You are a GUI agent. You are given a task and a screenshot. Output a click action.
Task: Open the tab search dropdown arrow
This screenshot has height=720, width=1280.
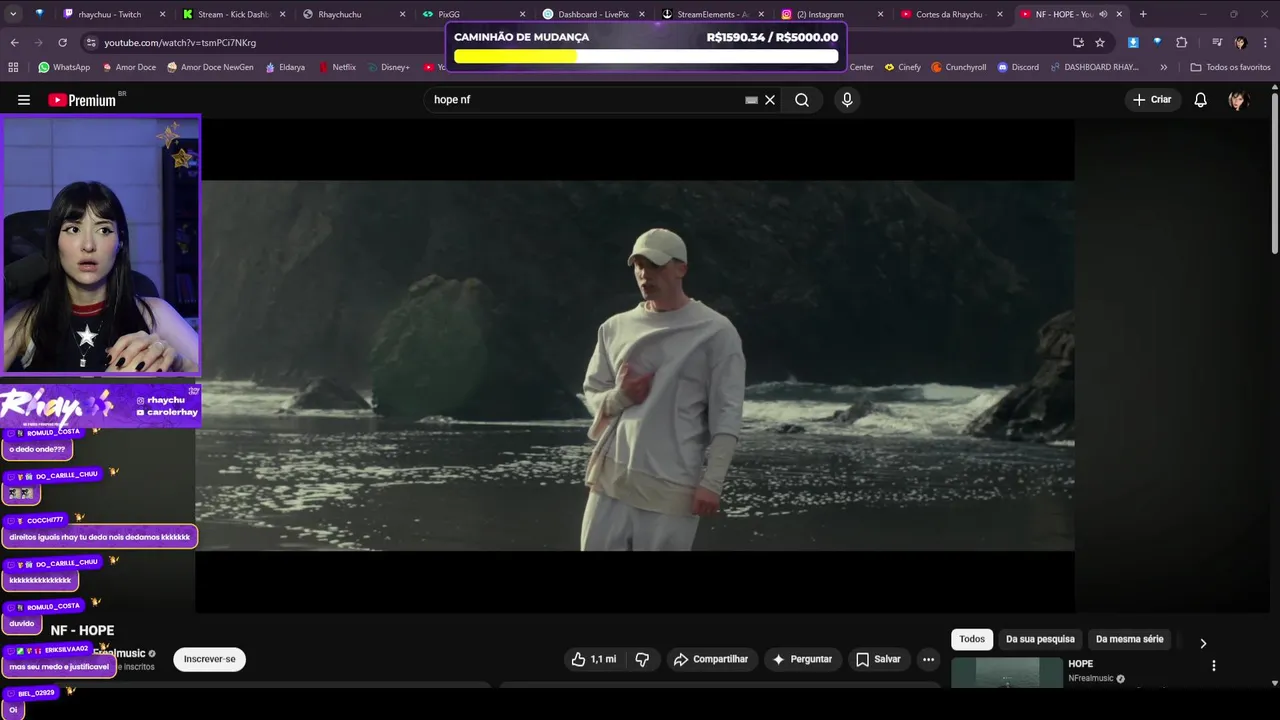tap(13, 14)
